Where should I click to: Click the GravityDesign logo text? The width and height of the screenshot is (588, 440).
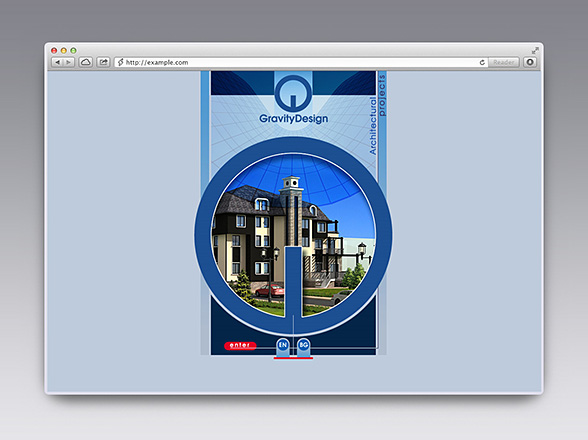[x=294, y=119]
